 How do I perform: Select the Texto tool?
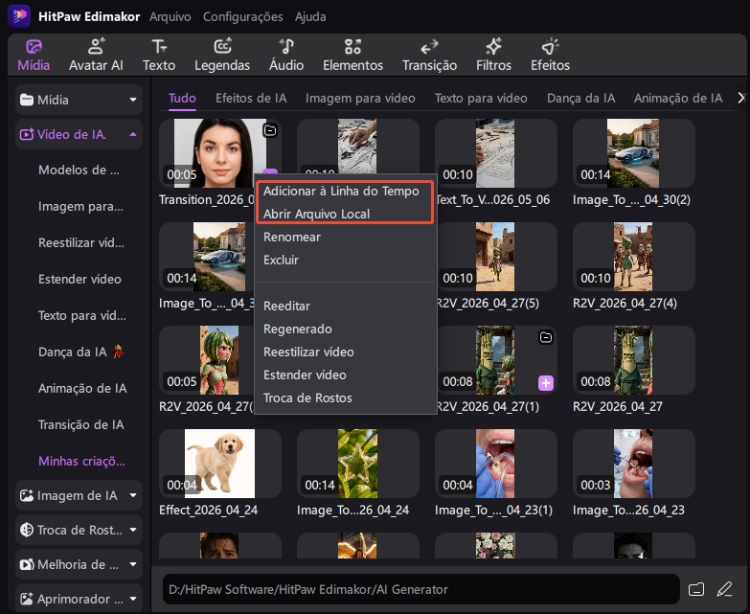coord(159,55)
